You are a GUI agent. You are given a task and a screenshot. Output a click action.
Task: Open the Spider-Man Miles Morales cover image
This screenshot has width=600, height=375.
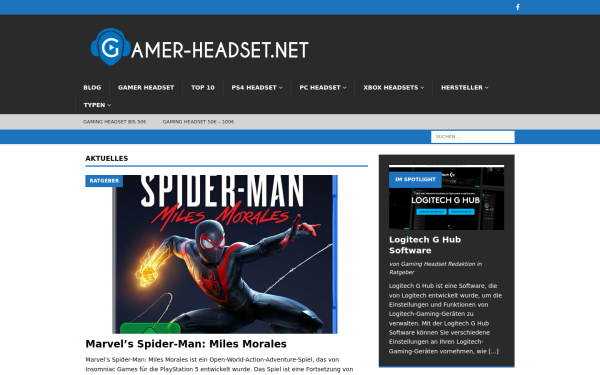pos(225,254)
